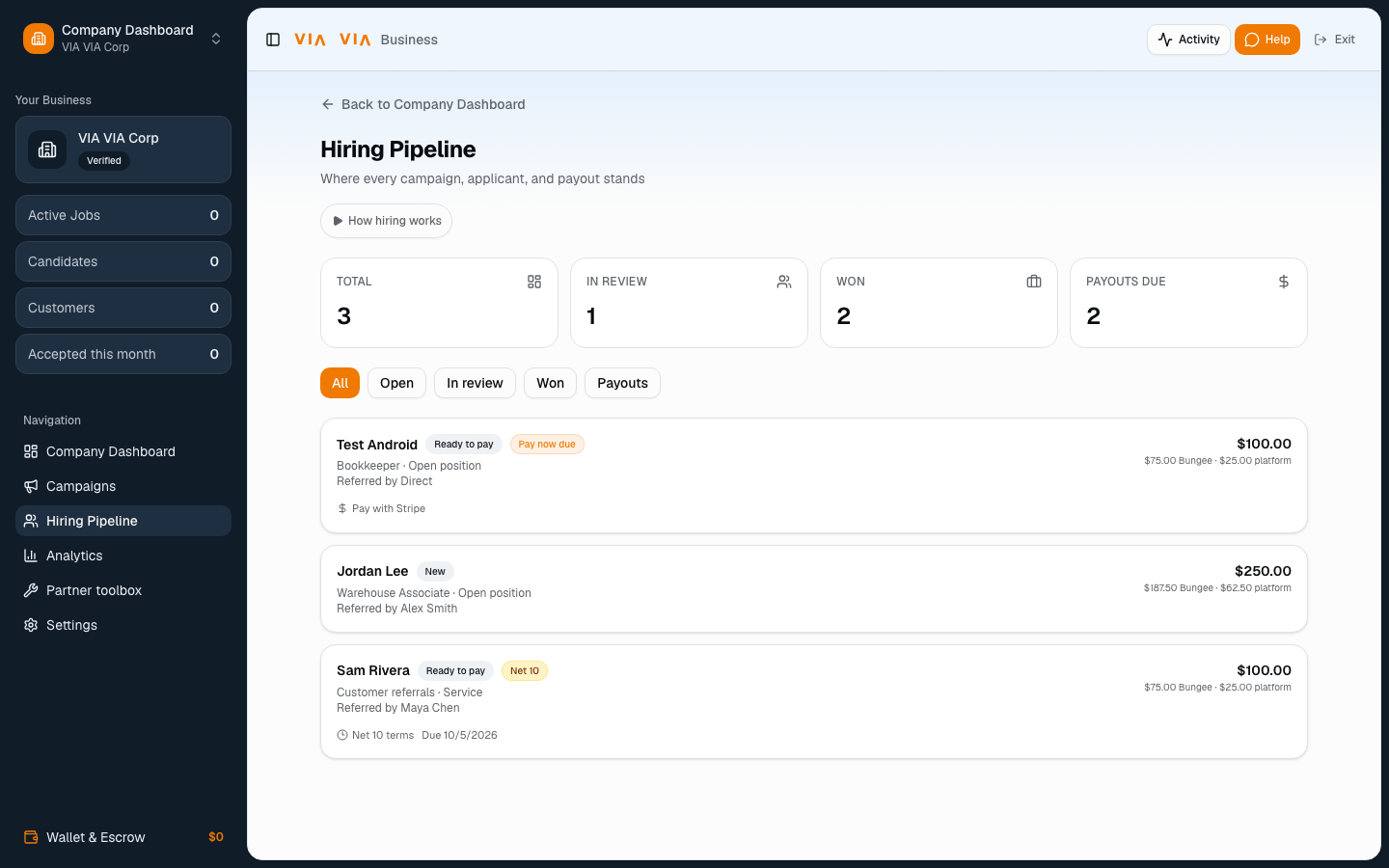Open Wallet & Escrow

123,837
